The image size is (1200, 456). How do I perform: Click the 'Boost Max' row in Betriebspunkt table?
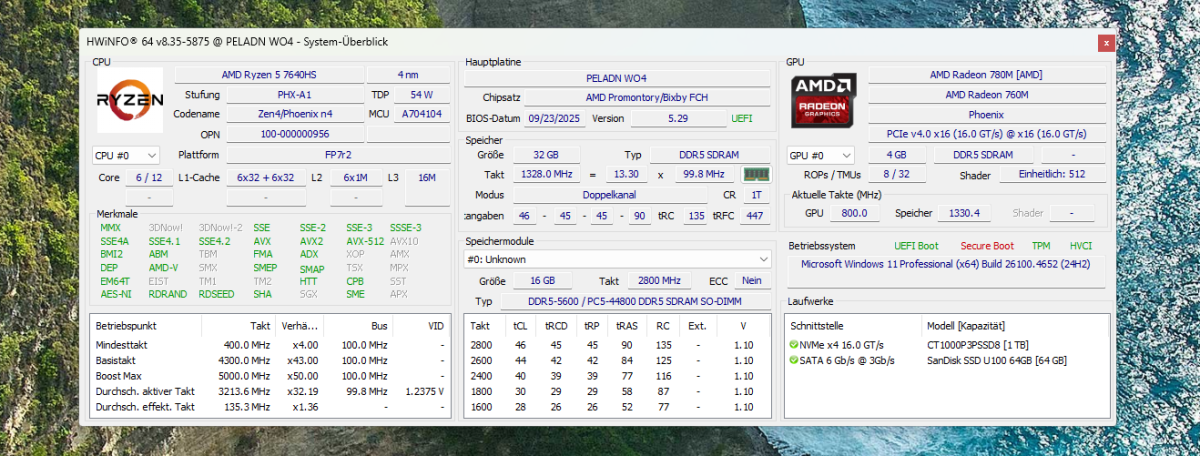(269, 375)
